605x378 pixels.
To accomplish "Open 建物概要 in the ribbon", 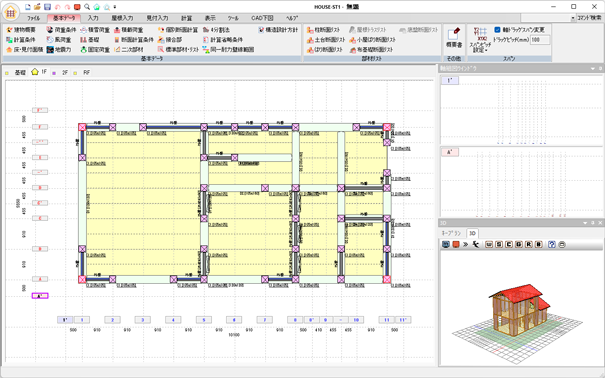I will click(21, 30).
